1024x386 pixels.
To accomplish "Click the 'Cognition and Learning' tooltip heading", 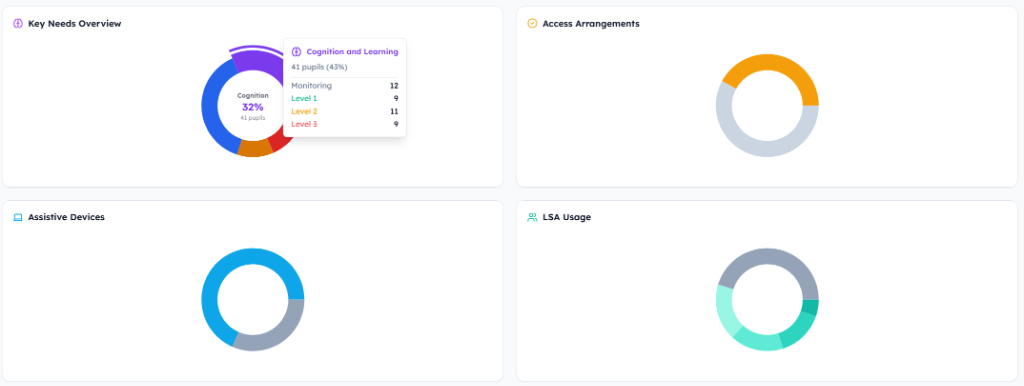I will pyautogui.click(x=352, y=52).
